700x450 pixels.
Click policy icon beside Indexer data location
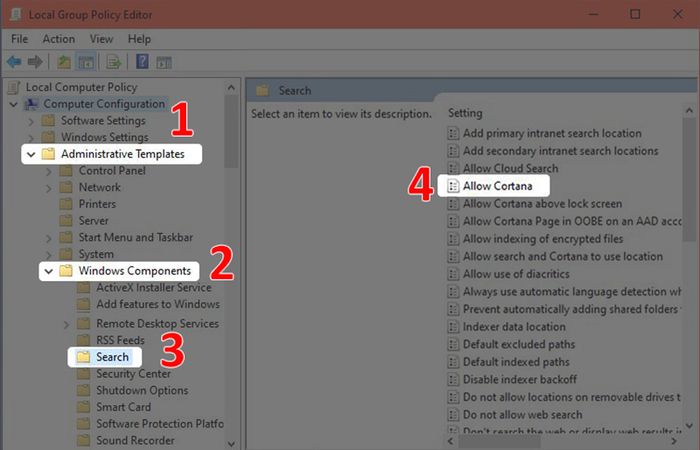(x=453, y=327)
